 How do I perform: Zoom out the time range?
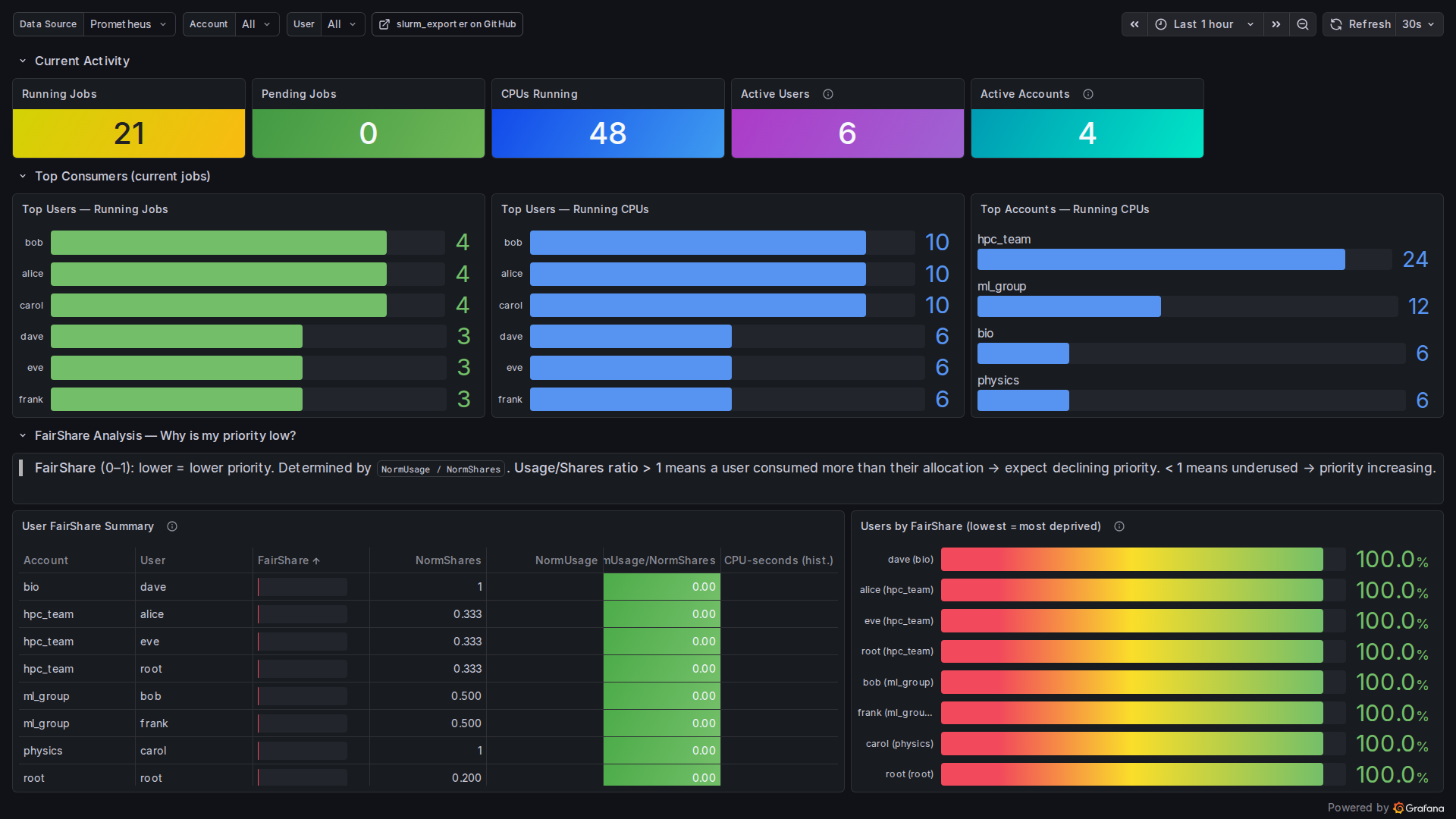click(1303, 24)
